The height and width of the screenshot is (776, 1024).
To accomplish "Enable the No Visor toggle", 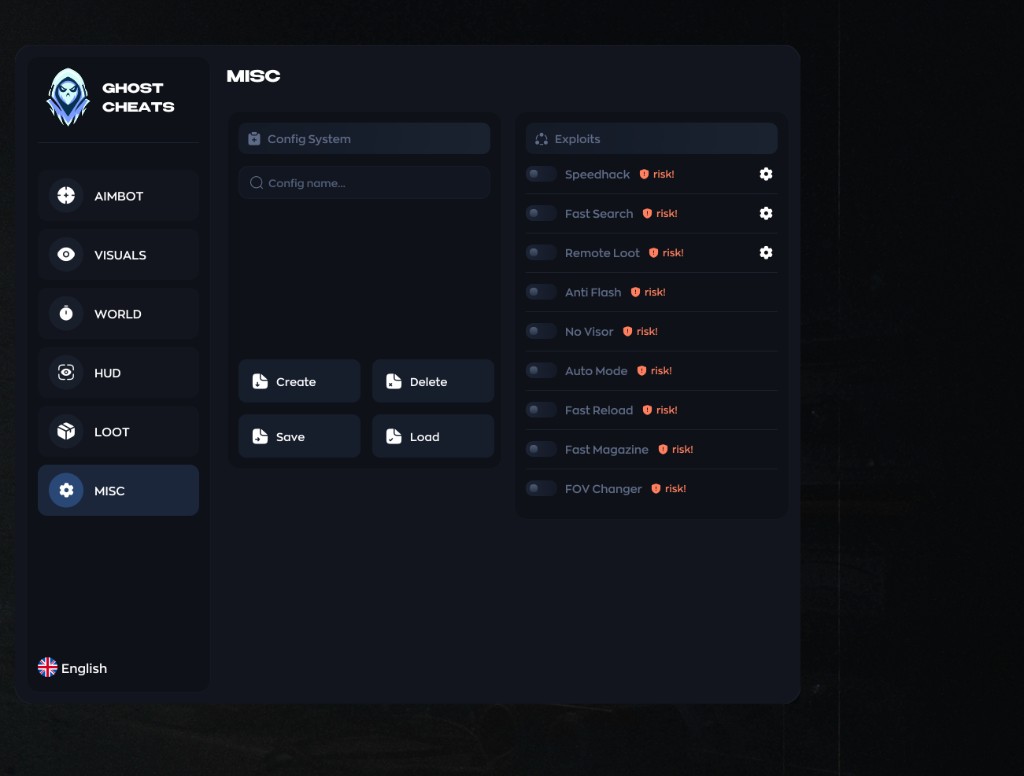I will pos(541,331).
